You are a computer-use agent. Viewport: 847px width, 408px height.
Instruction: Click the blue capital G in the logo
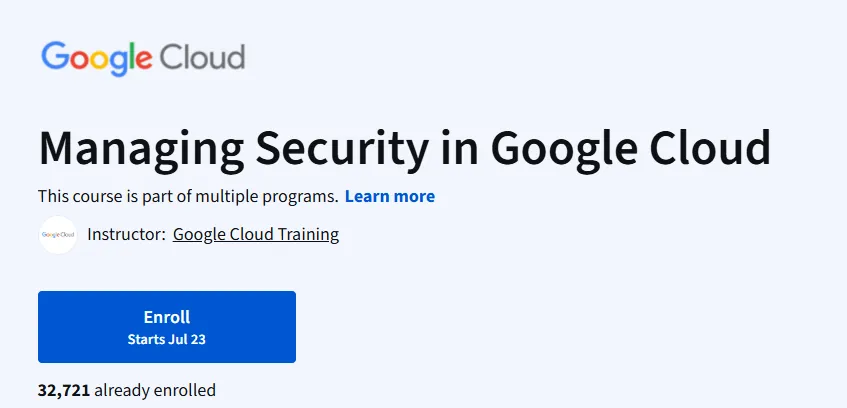(54, 55)
